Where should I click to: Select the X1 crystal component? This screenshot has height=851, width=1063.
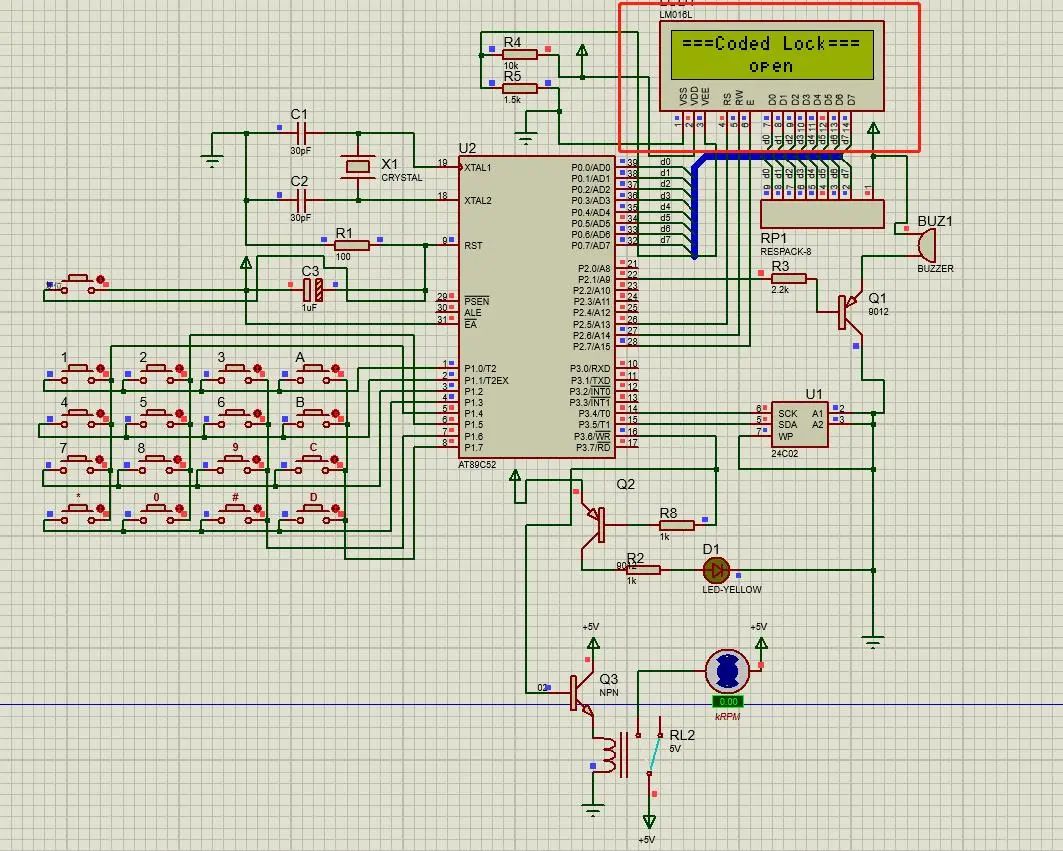(x=355, y=167)
